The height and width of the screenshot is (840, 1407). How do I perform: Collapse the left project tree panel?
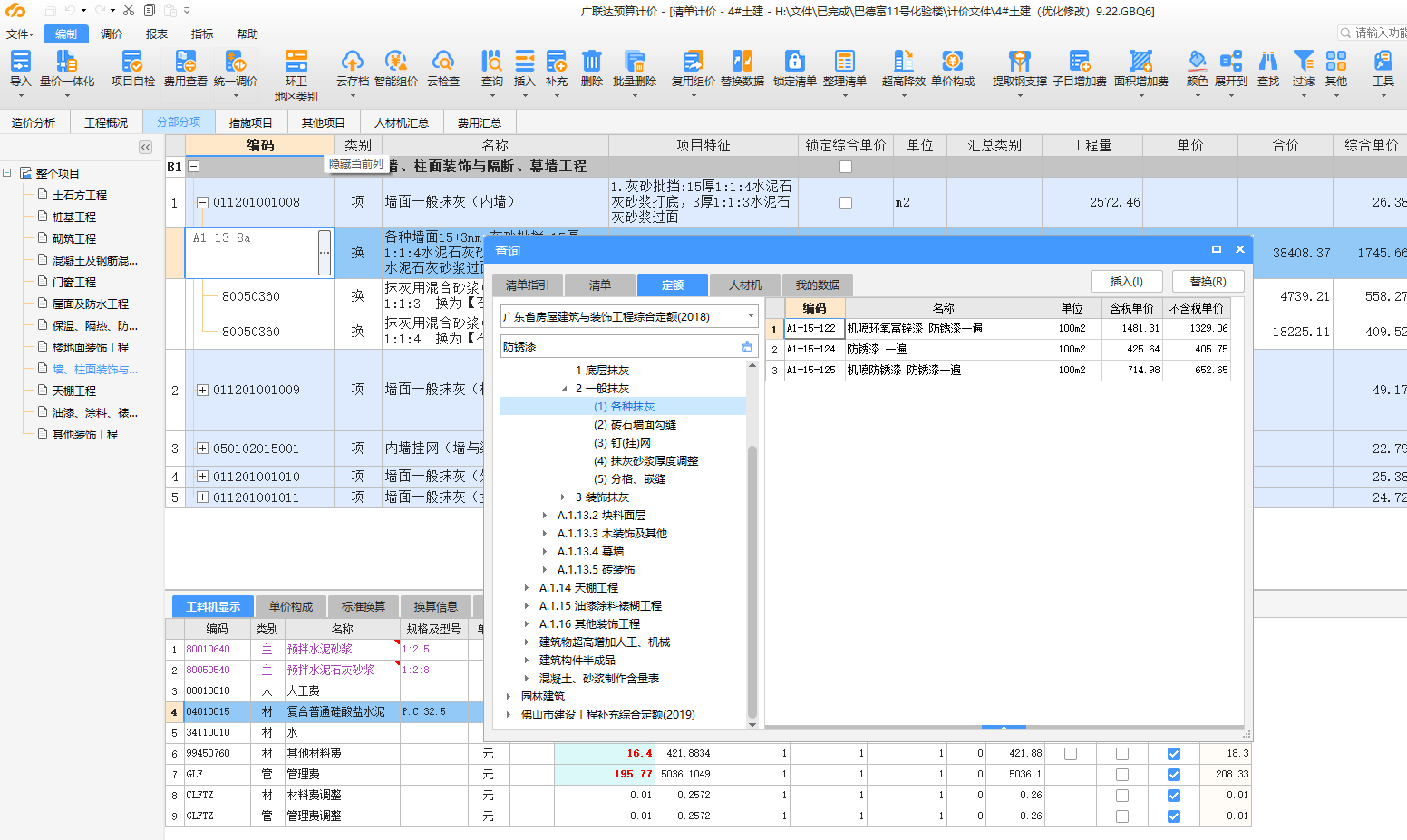tap(145, 147)
